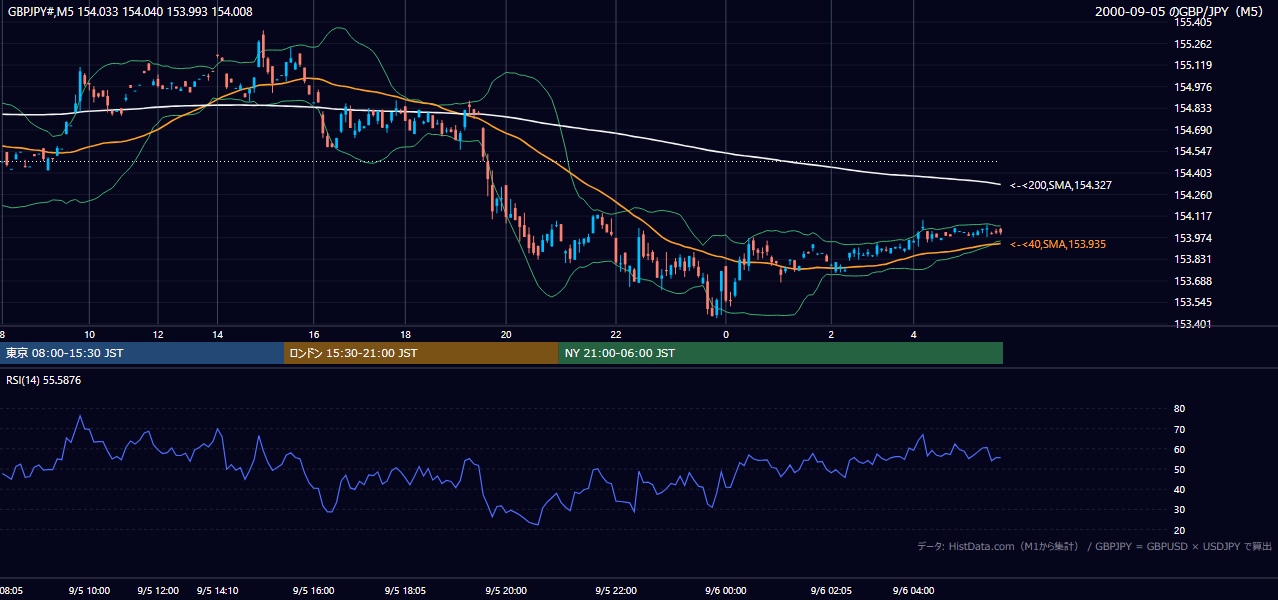1278x600 pixels.
Task: Click the 153.545 price axis label
Action: [1193, 302]
